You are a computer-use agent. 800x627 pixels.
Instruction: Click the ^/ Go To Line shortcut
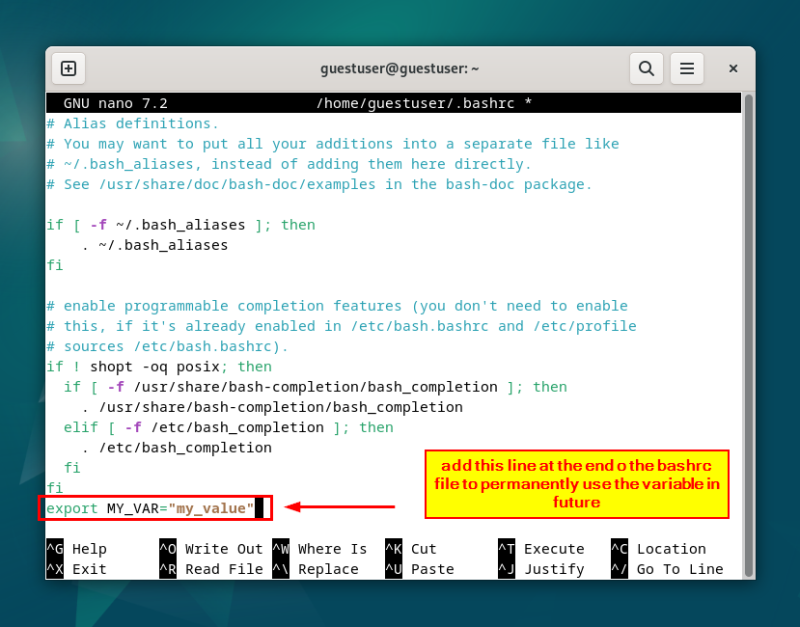coord(666,569)
